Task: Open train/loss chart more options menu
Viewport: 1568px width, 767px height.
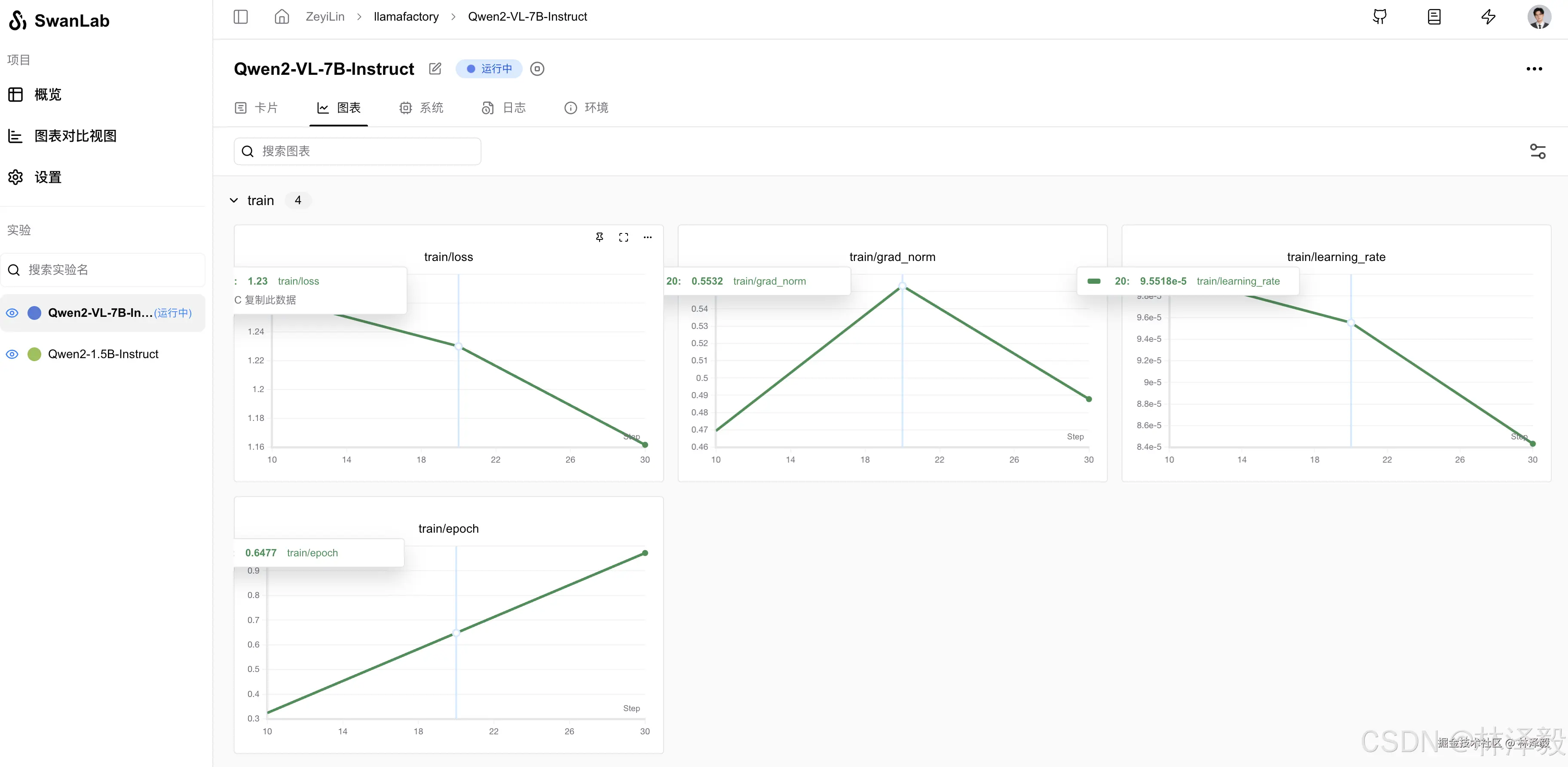Action: click(648, 237)
